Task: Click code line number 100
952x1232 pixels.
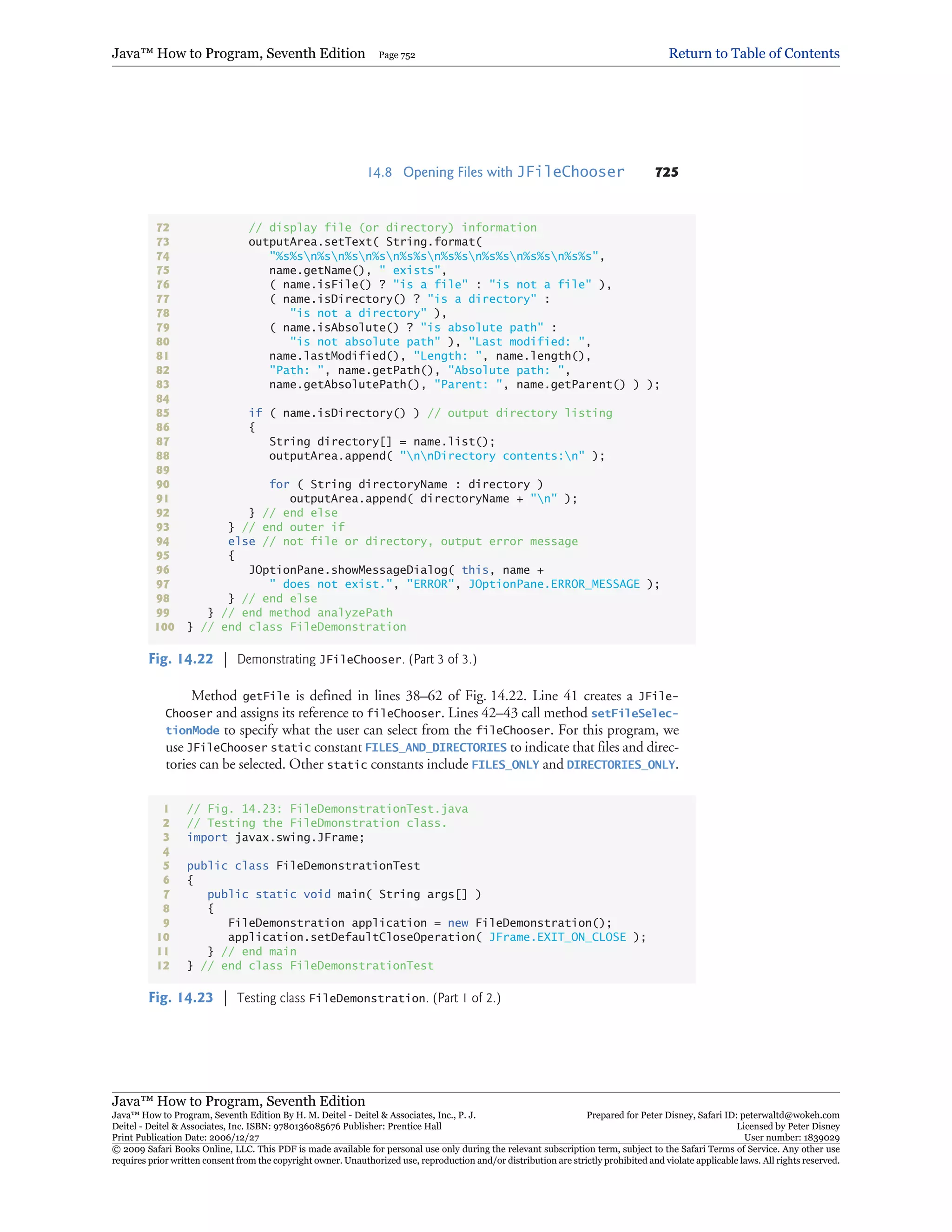Action: pos(165,627)
